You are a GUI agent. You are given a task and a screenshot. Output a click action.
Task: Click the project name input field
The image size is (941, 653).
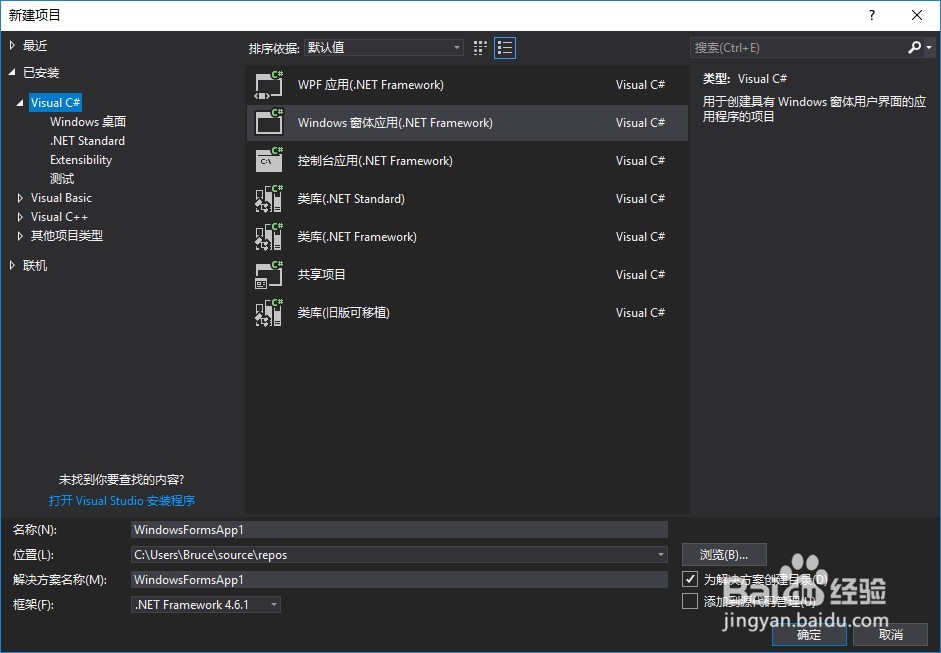(x=399, y=529)
